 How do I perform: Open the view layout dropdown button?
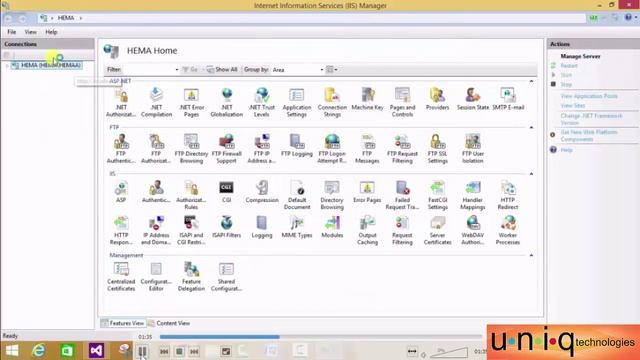click(x=331, y=70)
